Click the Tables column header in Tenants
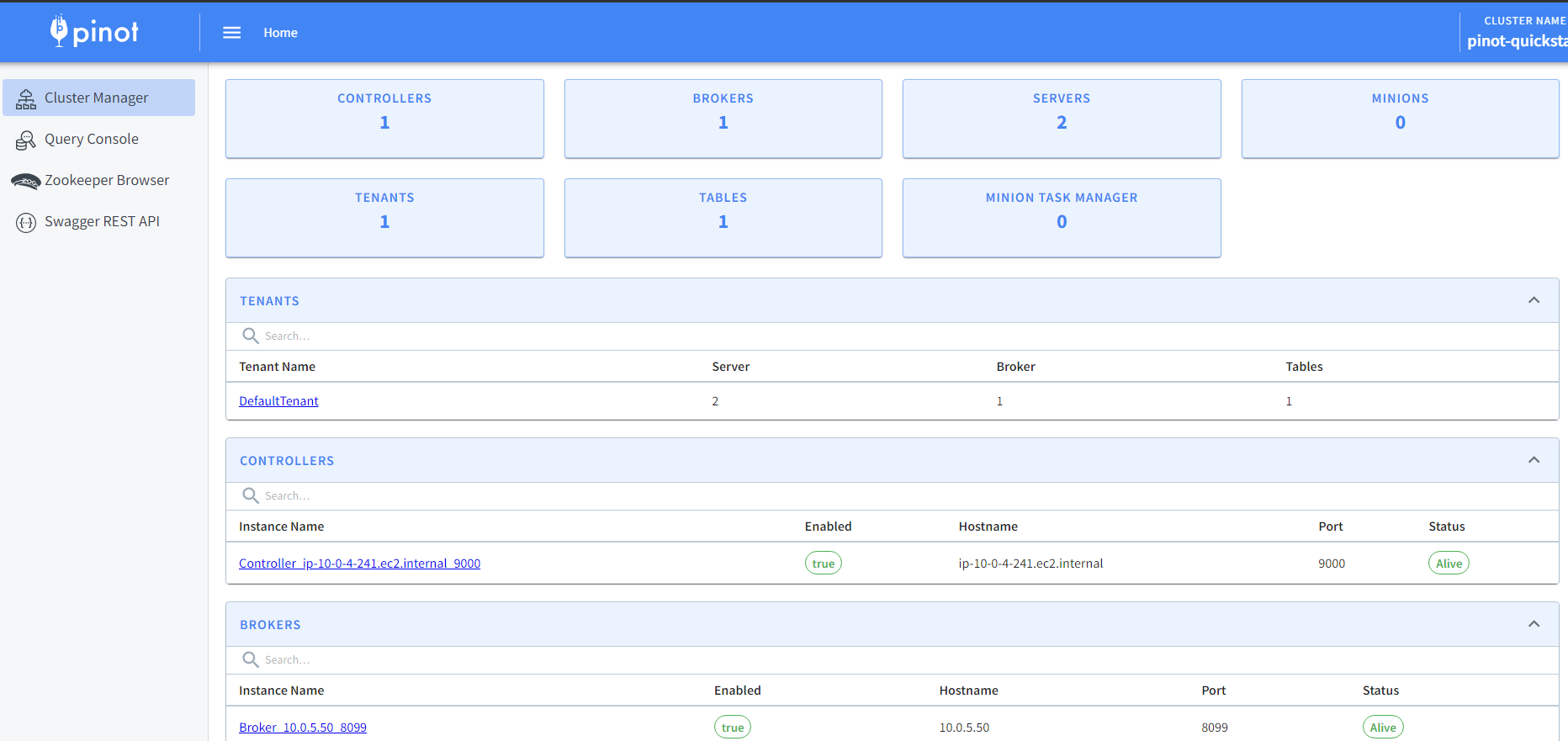The image size is (1568, 741). [x=1304, y=367]
